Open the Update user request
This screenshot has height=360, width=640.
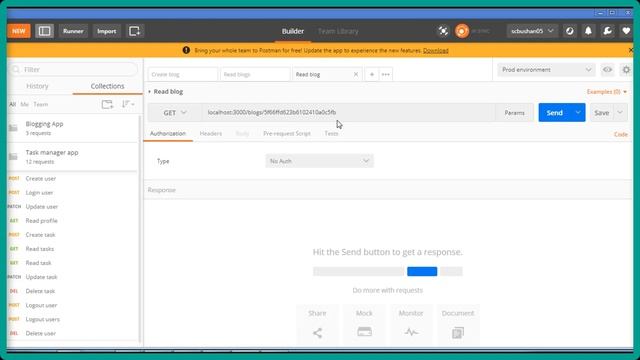point(42,207)
